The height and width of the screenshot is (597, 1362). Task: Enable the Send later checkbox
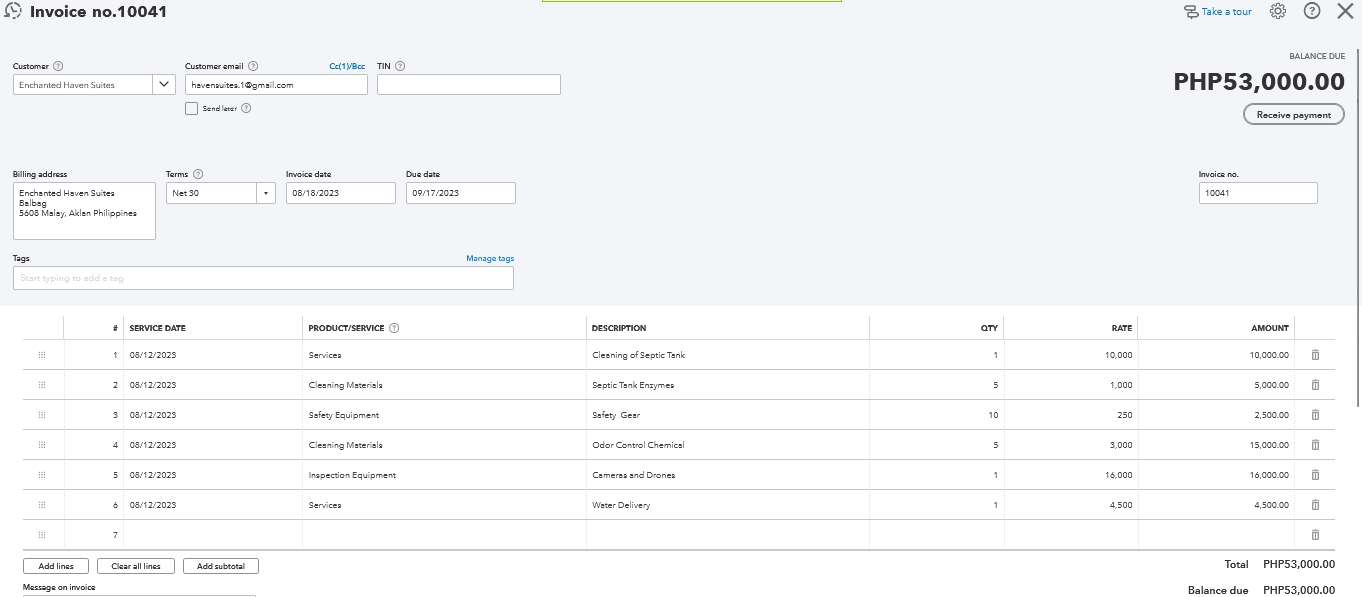pyautogui.click(x=191, y=109)
